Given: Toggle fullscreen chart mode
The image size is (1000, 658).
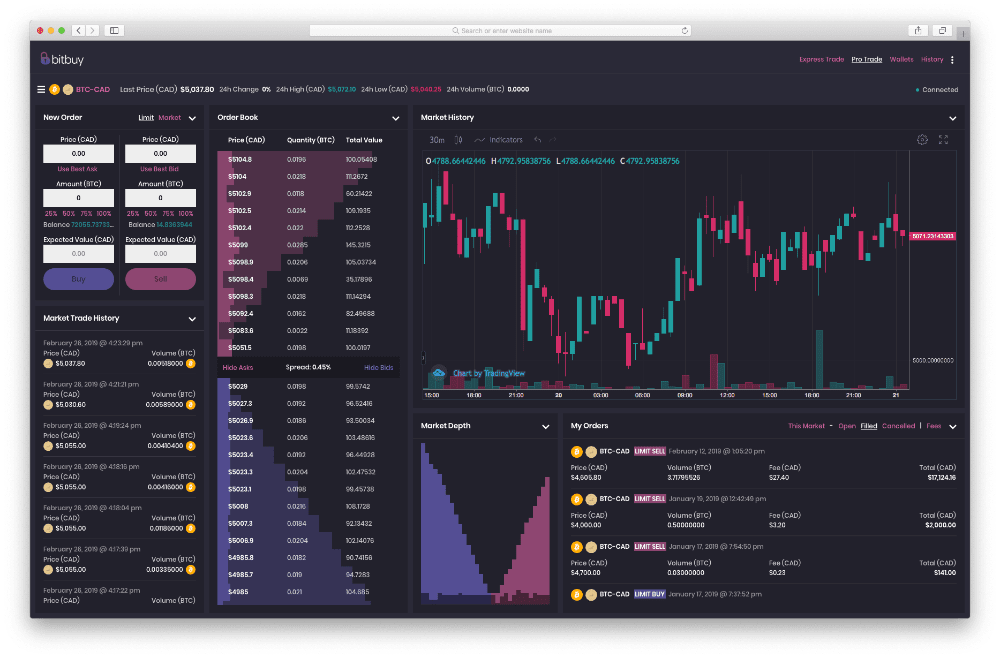Looking at the screenshot, I should [943, 140].
